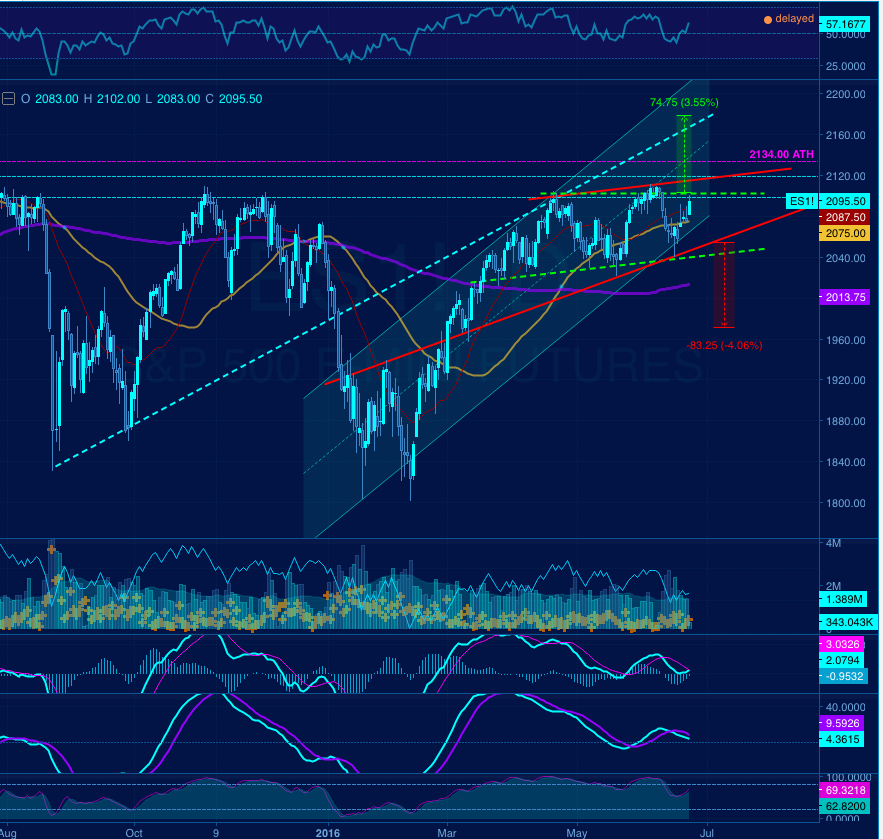Click the 1800.00 price axis level
This screenshot has width=883, height=839.
pos(845,503)
